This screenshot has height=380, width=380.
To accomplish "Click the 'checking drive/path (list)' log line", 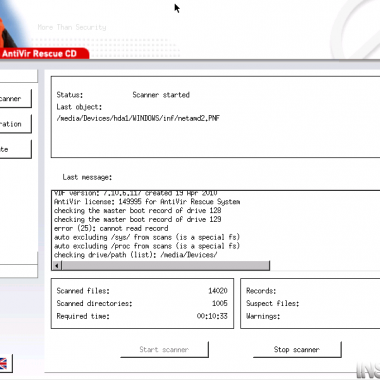I will click(x=136, y=255).
